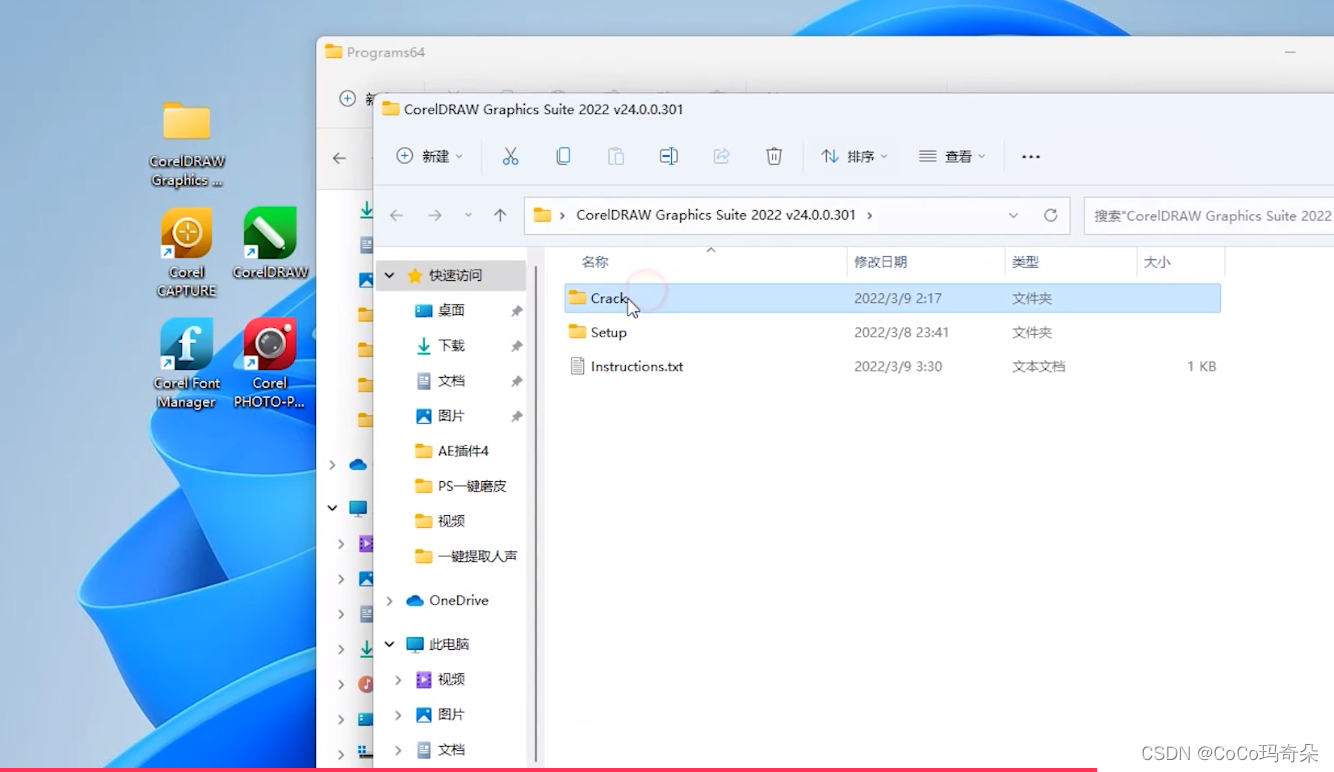
Task: Open AE插件4 folder in sidebar
Action: (463, 451)
